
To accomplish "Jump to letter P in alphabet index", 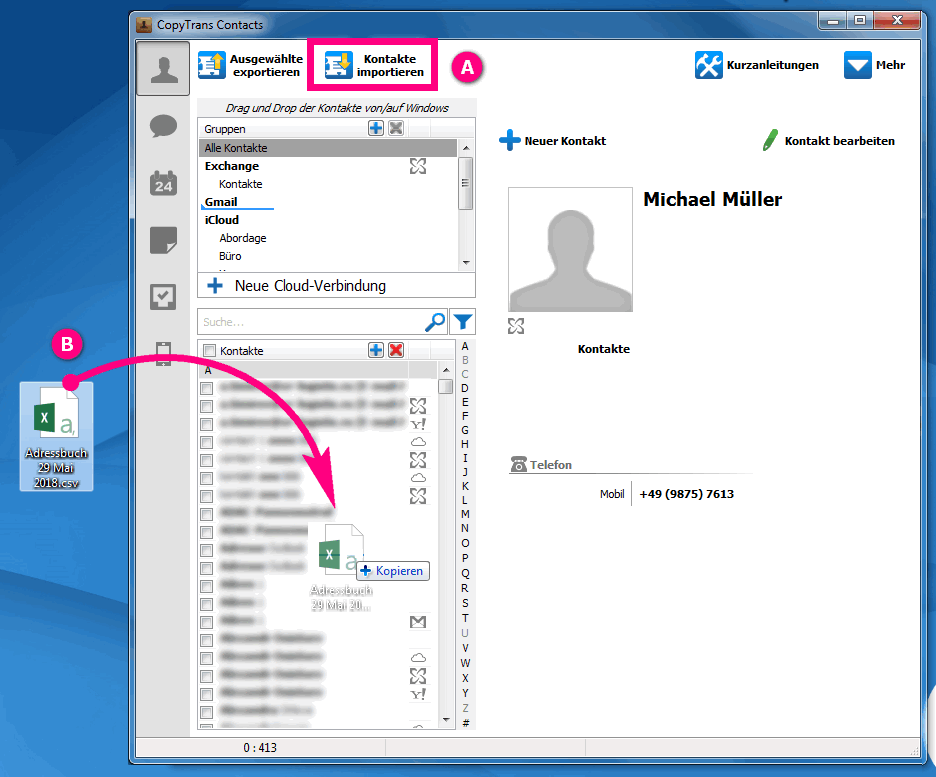I will [465, 558].
